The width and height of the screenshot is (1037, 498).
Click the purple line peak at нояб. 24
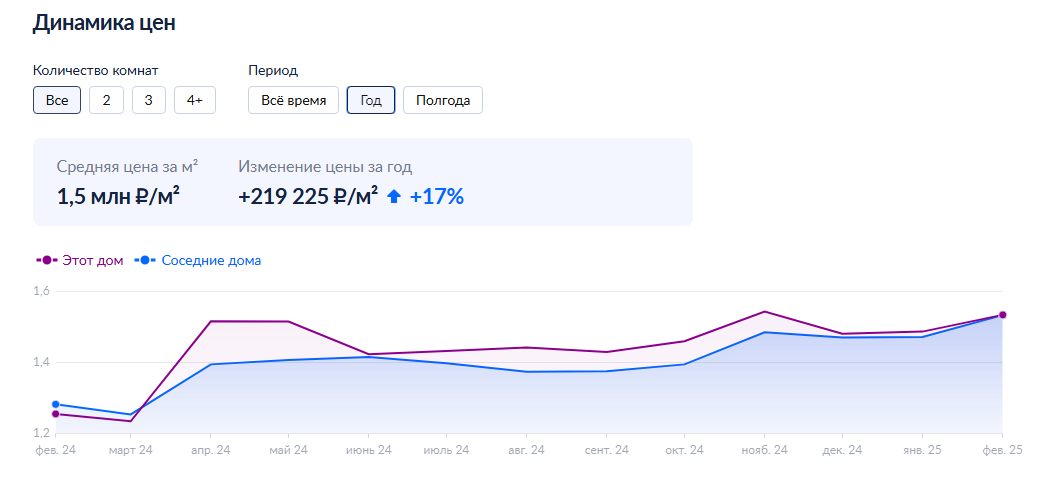click(765, 311)
